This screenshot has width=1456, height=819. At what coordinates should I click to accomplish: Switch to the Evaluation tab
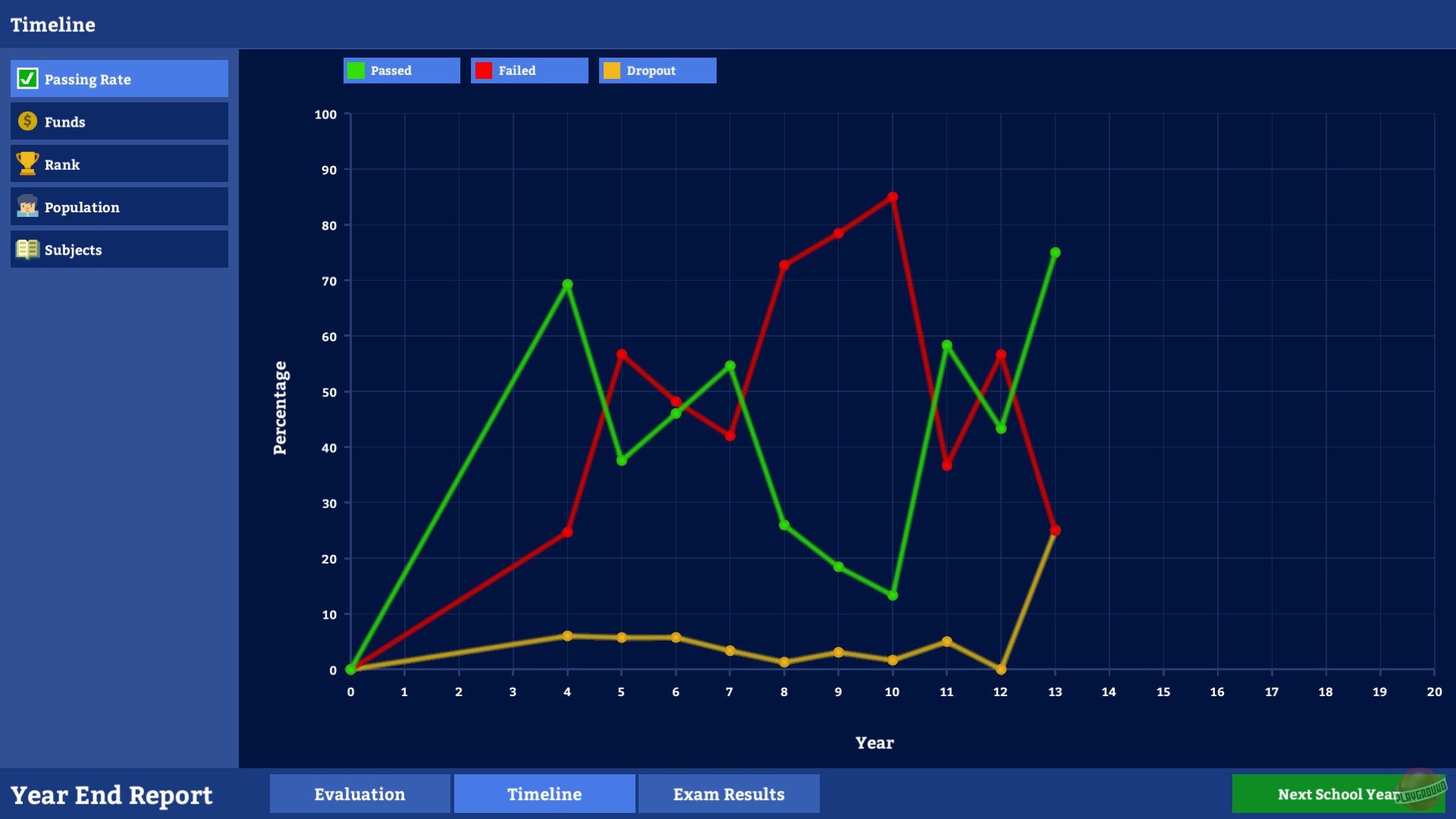tap(359, 794)
